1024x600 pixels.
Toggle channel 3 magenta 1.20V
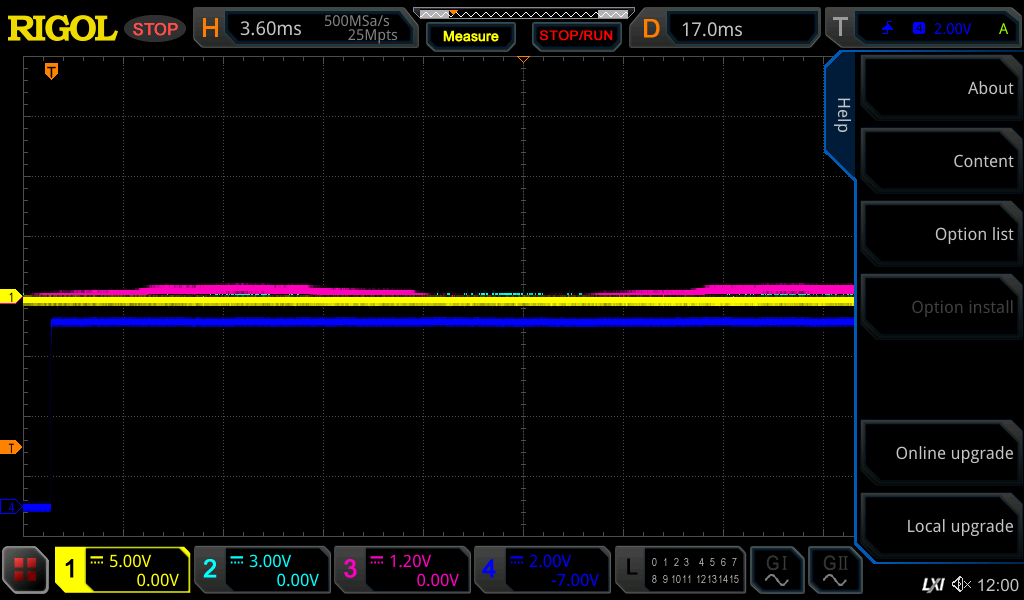click(x=402, y=570)
